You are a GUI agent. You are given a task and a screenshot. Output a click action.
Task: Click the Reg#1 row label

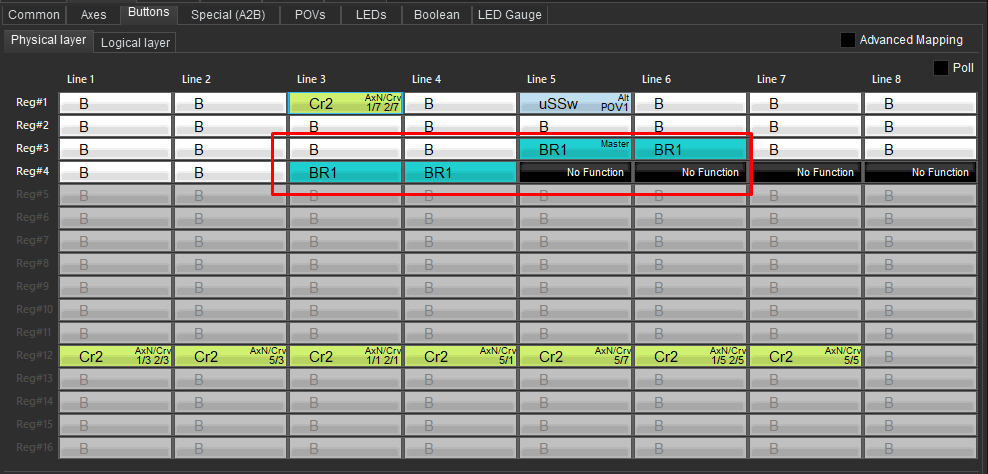click(33, 102)
